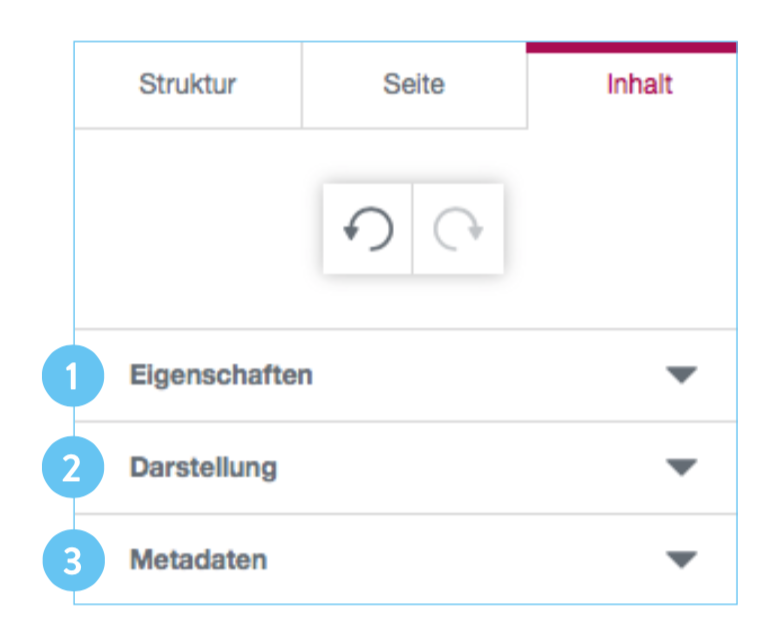Click blank space between Darstellung label and arrow

point(470,468)
